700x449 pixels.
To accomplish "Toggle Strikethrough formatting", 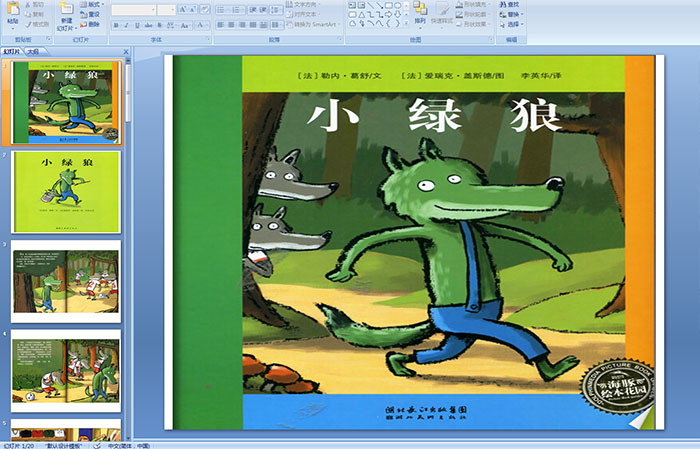I will coord(148,25).
